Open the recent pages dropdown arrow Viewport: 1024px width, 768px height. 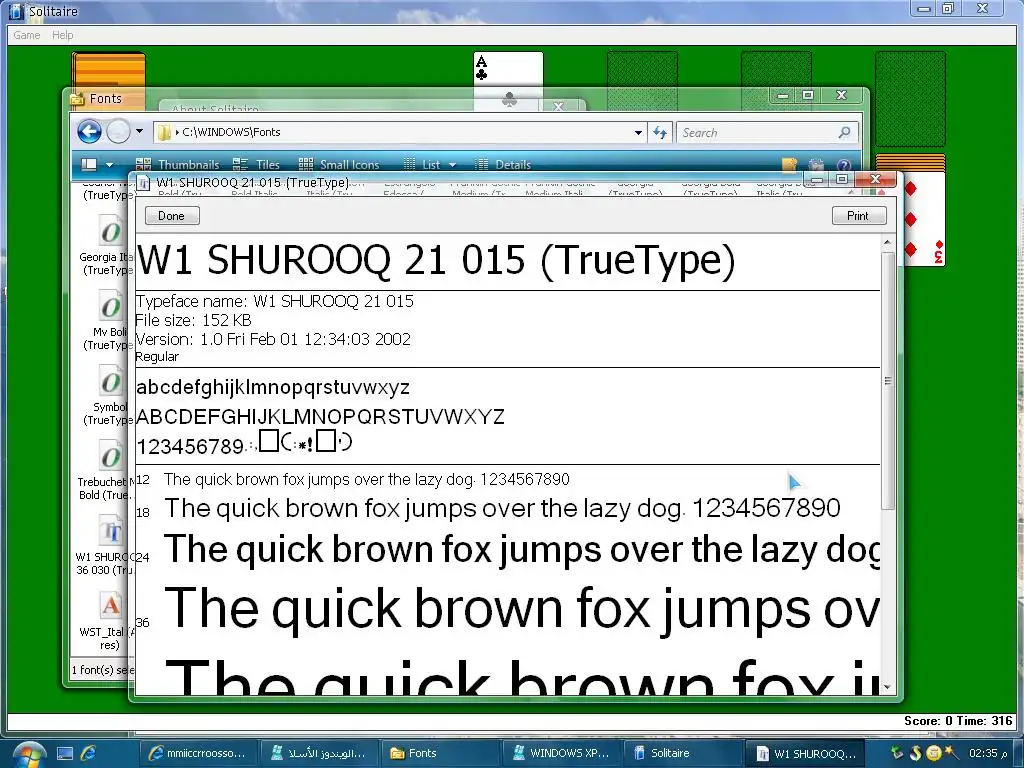click(x=139, y=132)
